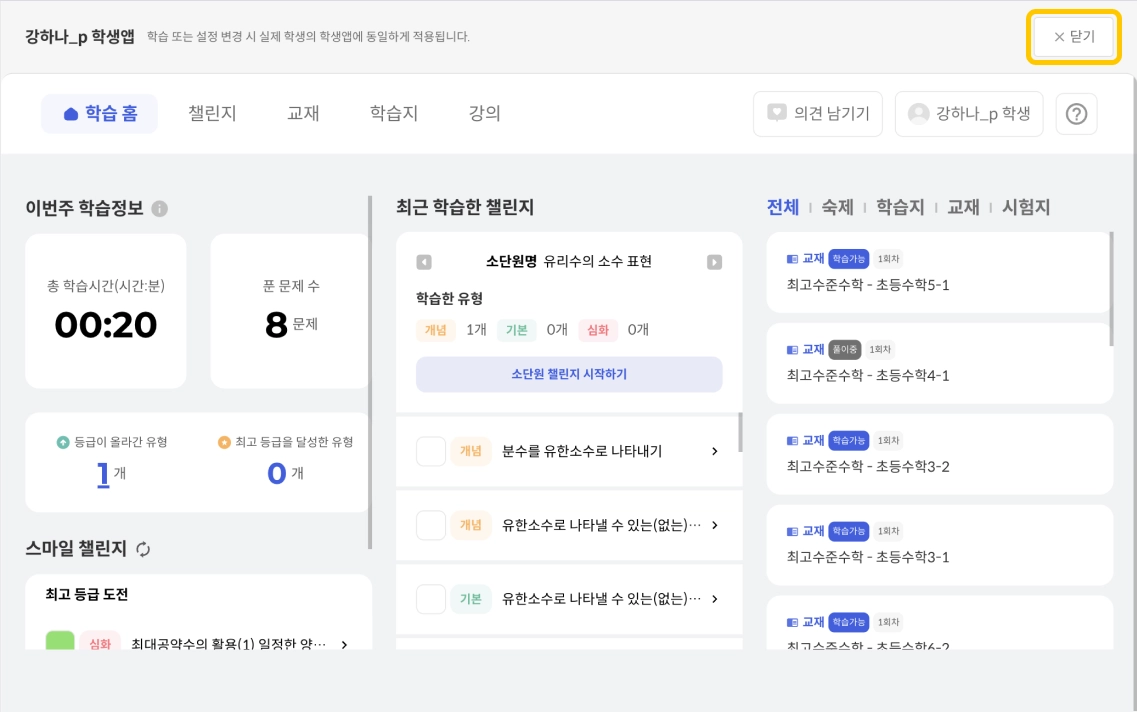
Task: Open 최대공약수의 활용 challenge chevron
Action: 344,645
